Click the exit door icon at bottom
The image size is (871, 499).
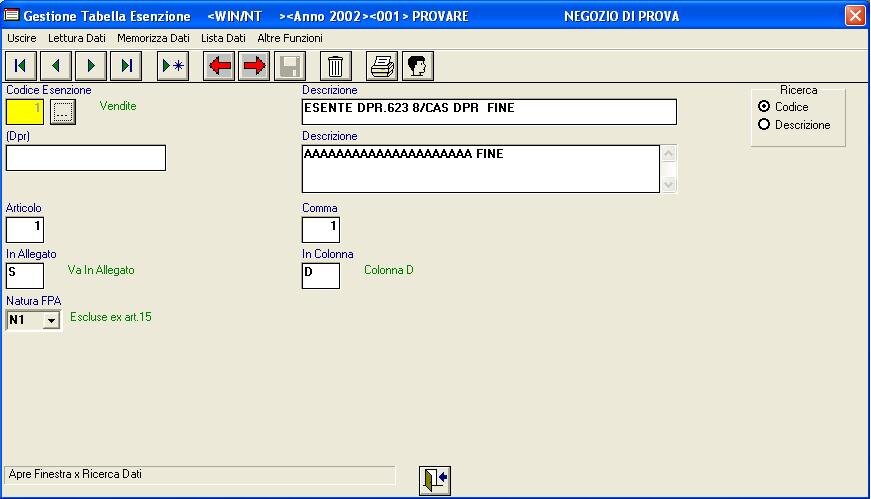pyautogui.click(x=435, y=479)
